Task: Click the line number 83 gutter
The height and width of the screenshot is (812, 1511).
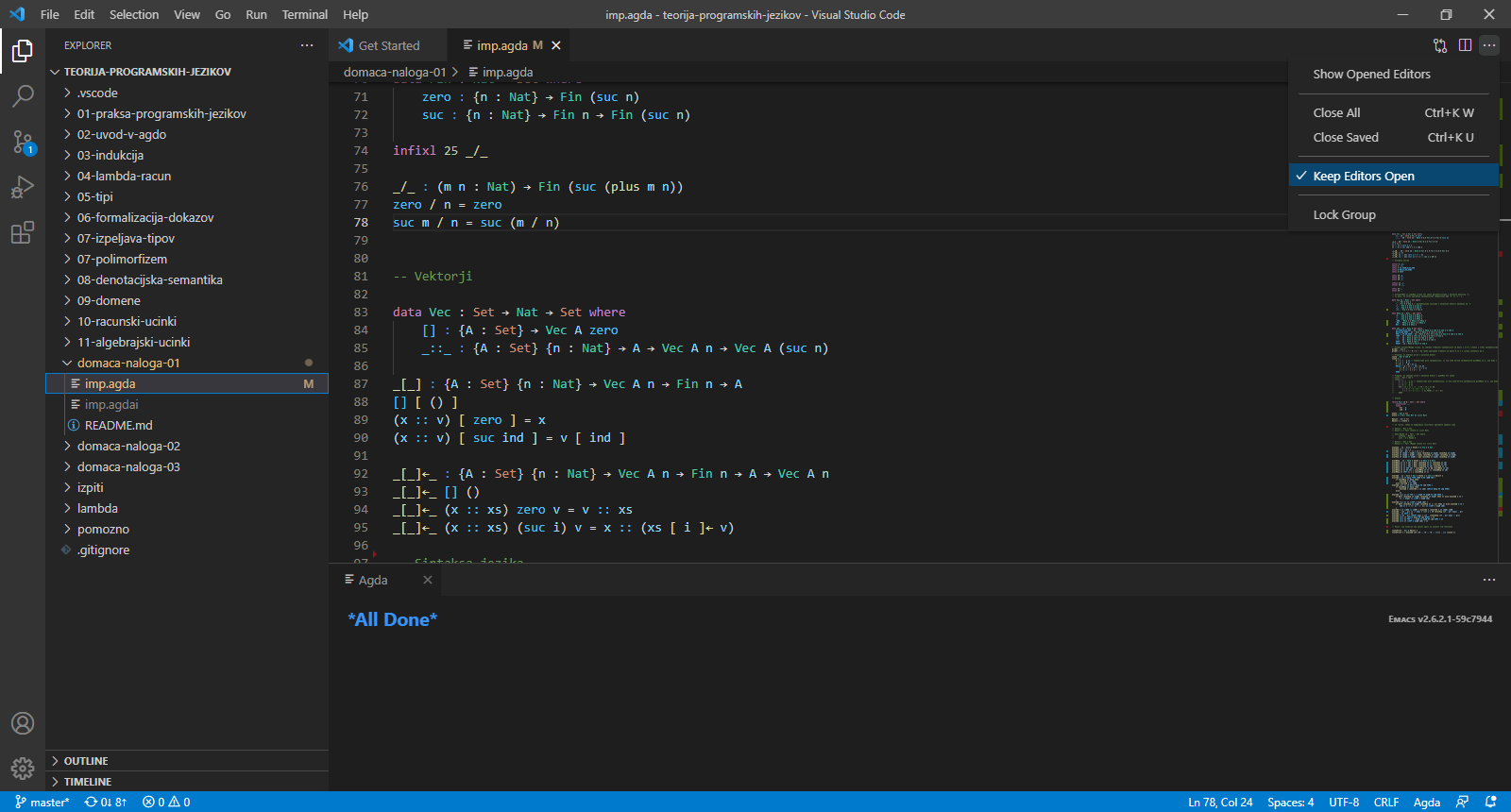Action: [x=361, y=313]
